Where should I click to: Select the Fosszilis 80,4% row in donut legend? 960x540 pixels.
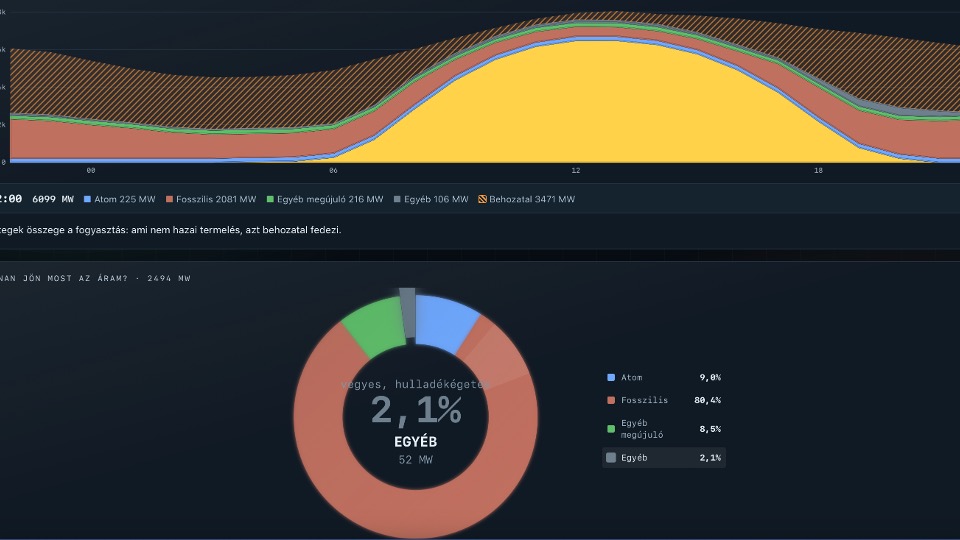[664, 400]
